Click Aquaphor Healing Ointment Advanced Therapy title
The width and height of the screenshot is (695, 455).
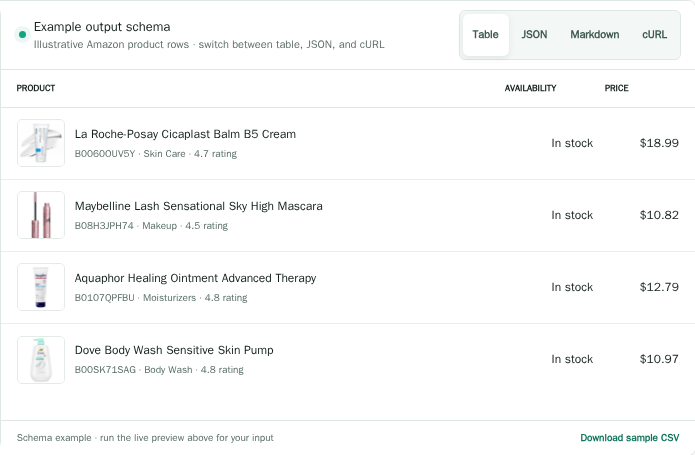tap(195, 278)
